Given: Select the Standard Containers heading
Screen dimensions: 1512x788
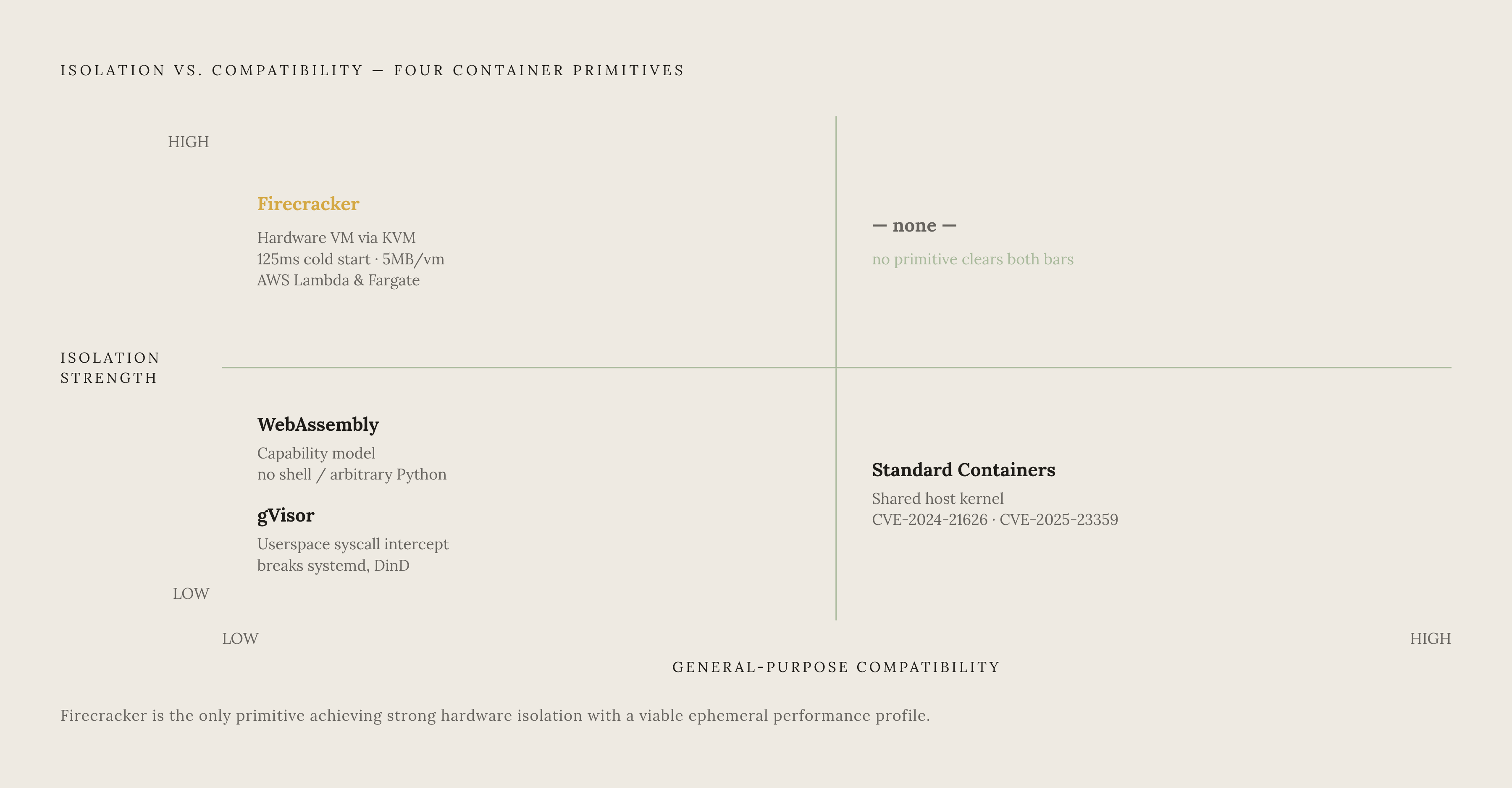Looking at the screenshot, I should (x=963, y=470).
